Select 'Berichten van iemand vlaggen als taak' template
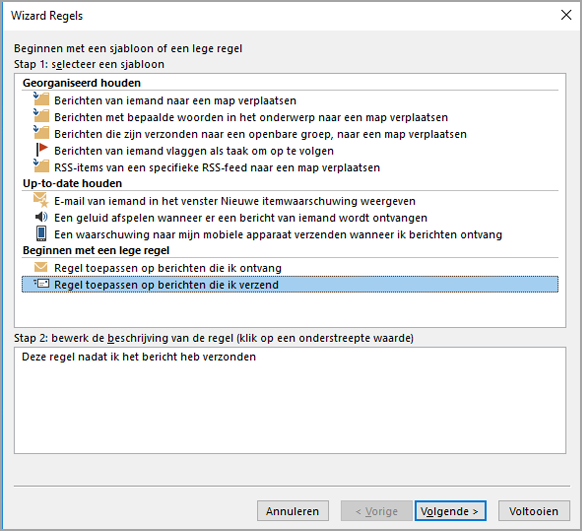 (x=194, y=151)
